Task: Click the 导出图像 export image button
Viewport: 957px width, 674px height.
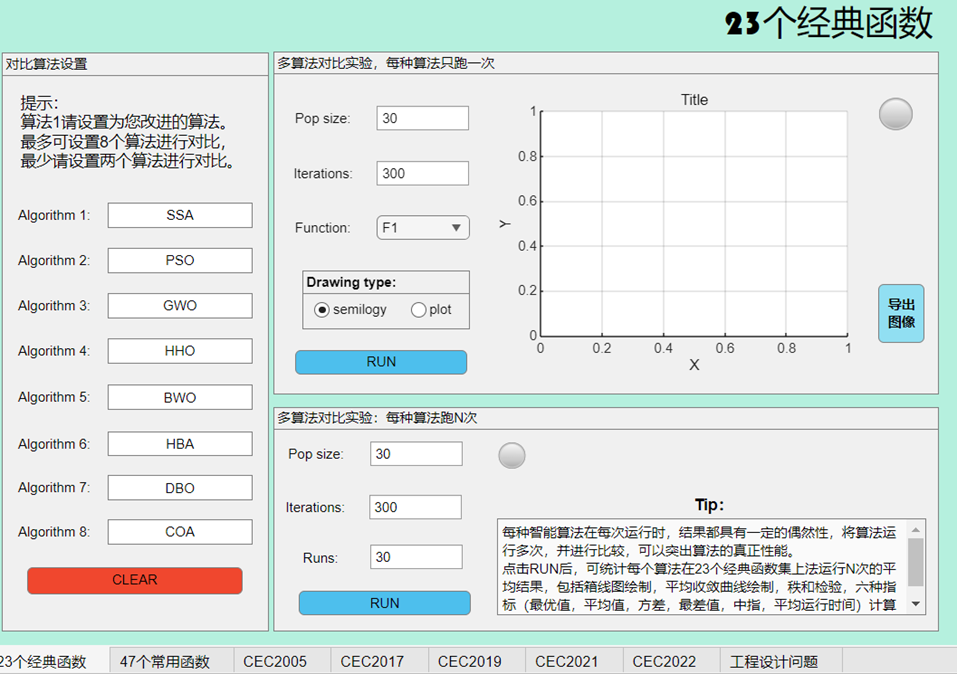Action: coord(901,313)
